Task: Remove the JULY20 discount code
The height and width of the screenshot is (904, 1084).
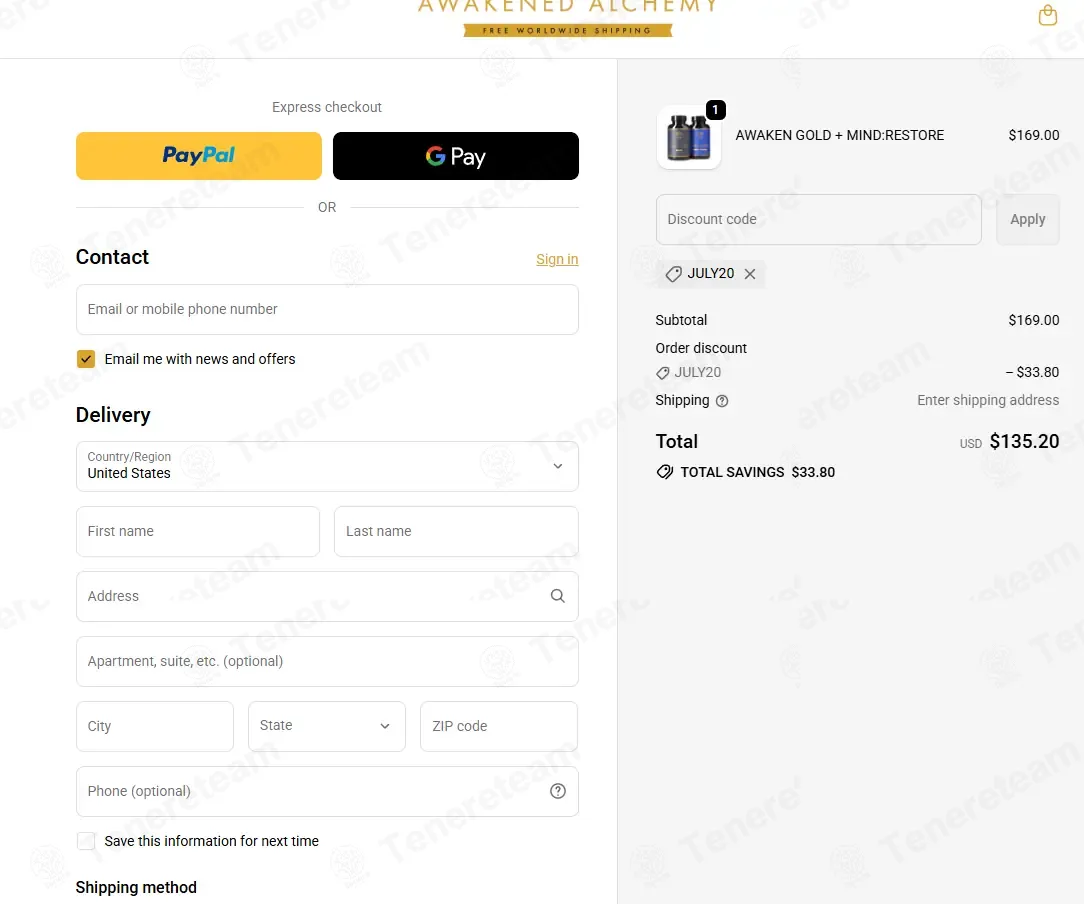Action: click(x=749, y=274)
